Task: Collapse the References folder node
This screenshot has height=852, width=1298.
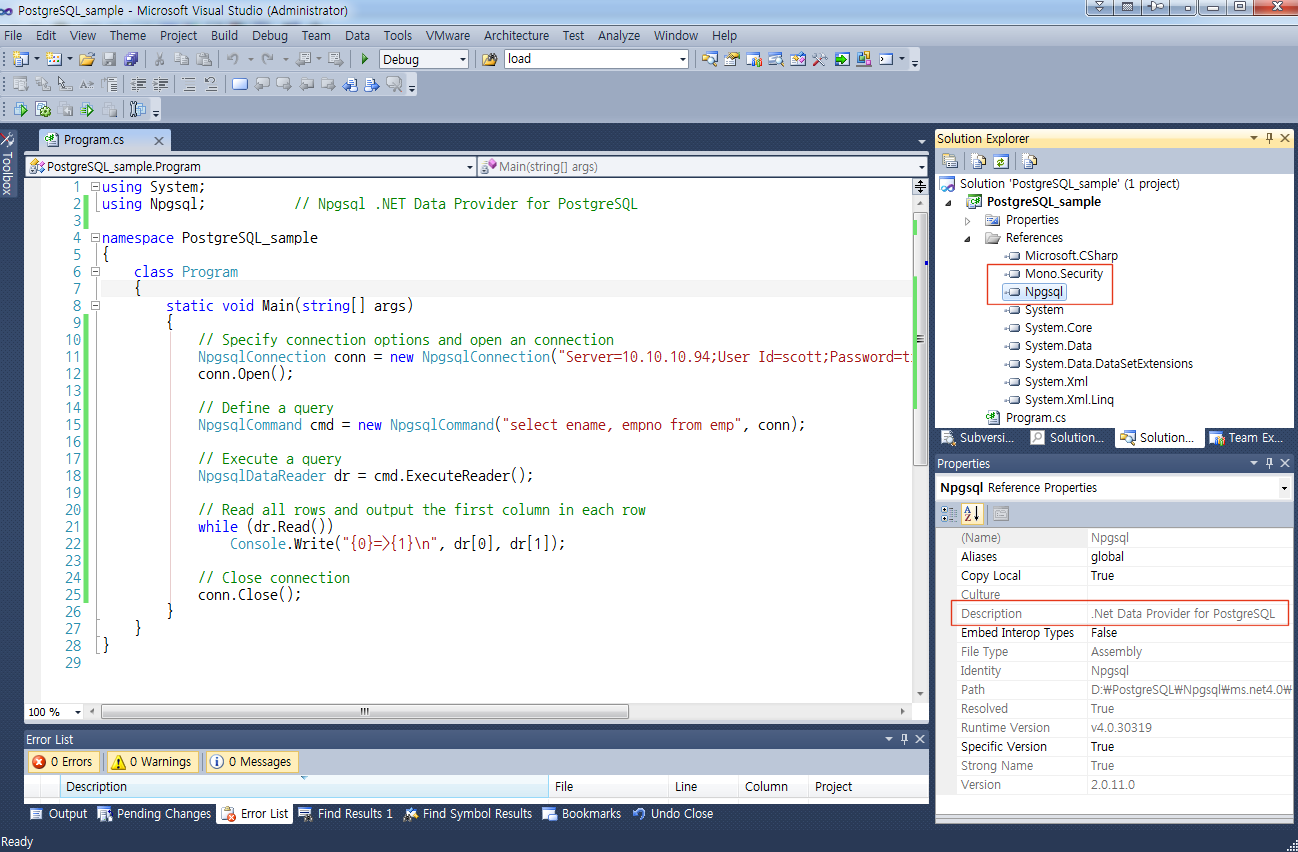Action: point(968,238)
